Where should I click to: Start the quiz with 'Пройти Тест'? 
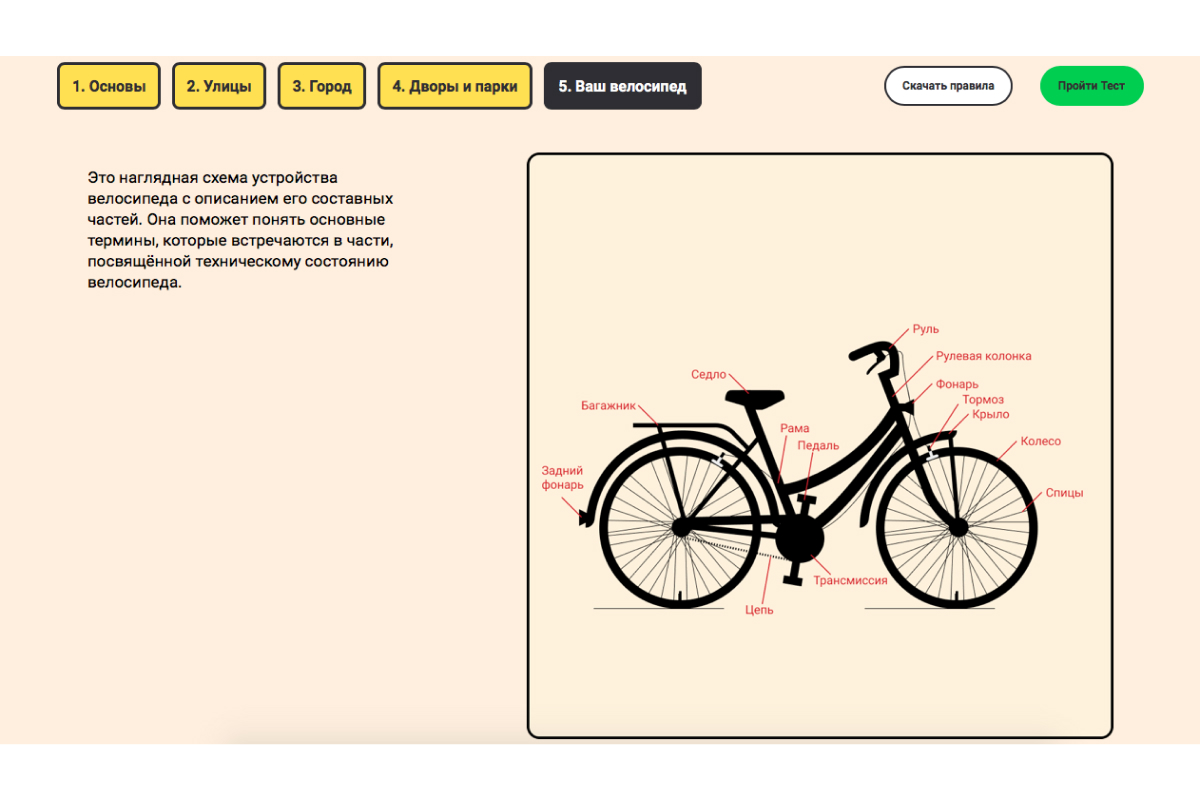tap(1091, 86)
